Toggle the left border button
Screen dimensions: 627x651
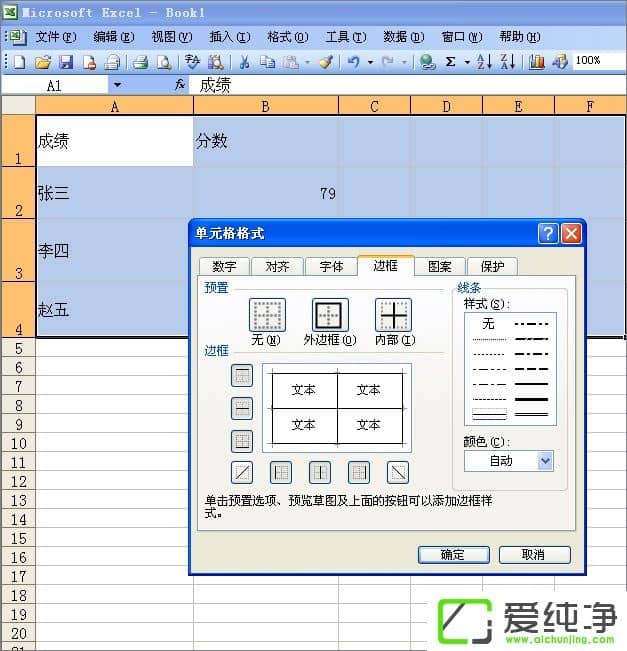281,472
